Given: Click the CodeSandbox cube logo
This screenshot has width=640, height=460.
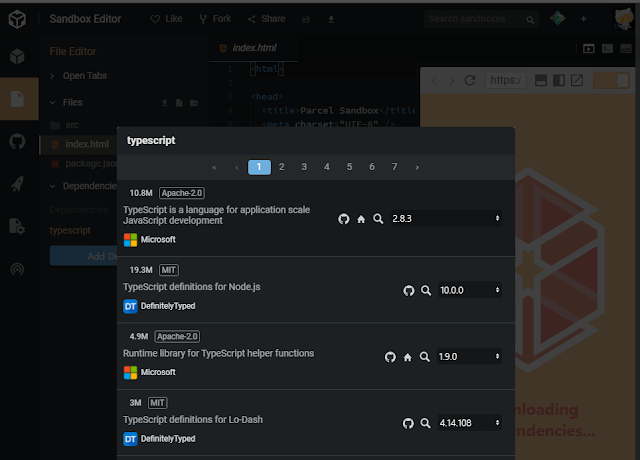Looking at the screenshot, I should (x=17, y=19).
